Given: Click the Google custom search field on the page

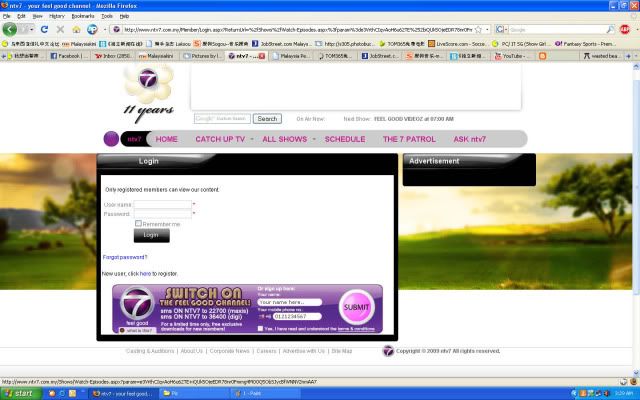Looking at the screenshot, I should (222, 118).
